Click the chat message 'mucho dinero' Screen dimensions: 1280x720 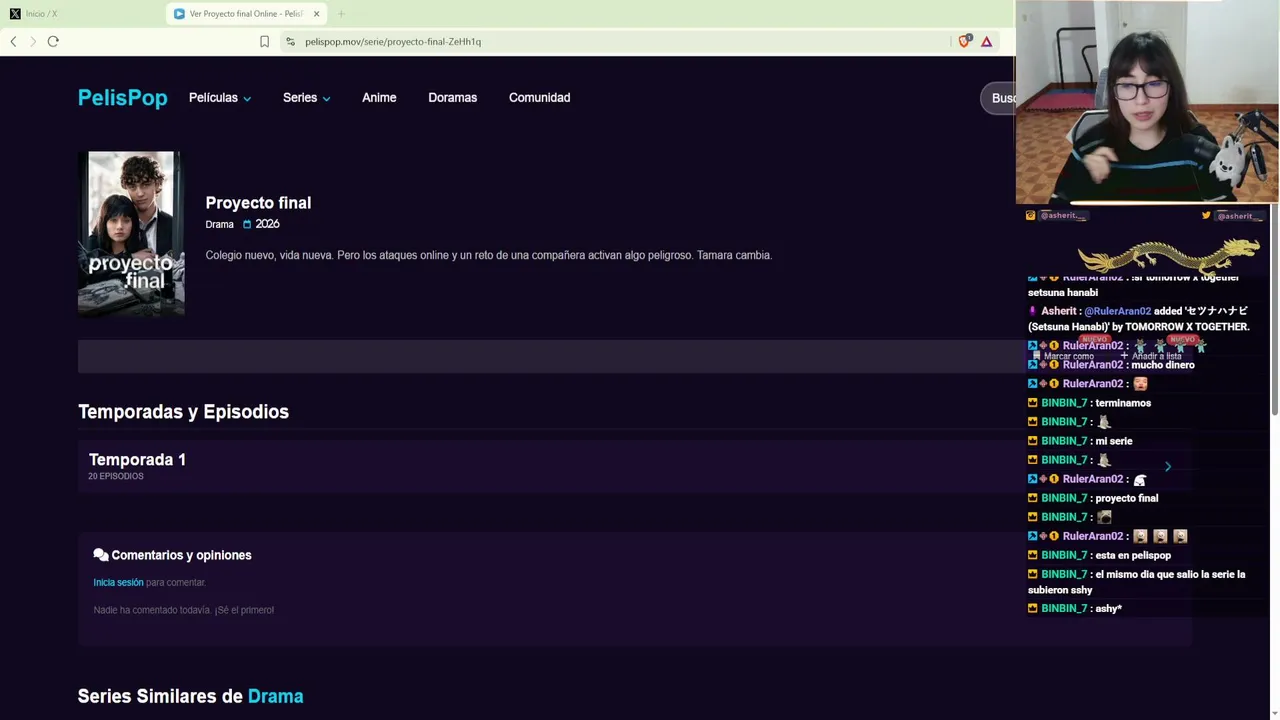(1163, 365)
